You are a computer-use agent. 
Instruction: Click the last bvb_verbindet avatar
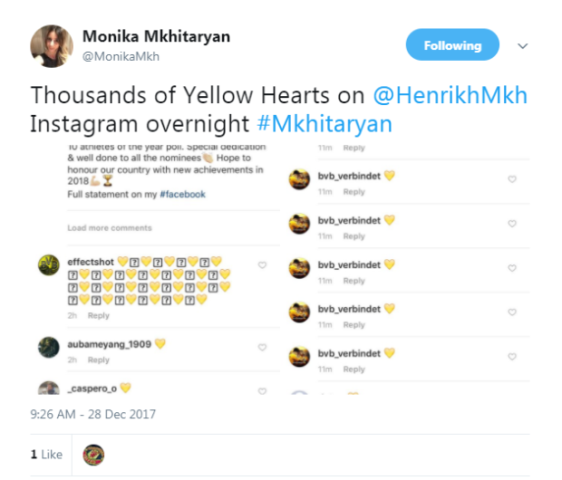point(299,356)
